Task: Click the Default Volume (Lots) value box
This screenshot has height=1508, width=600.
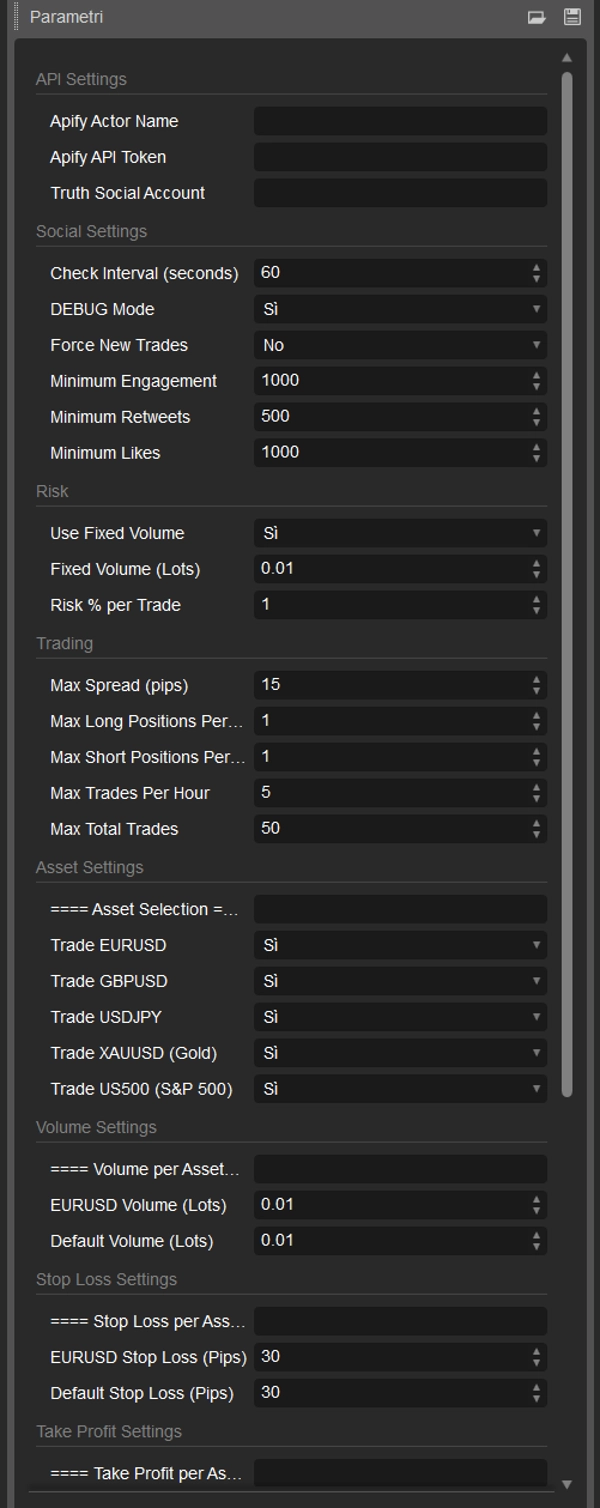Action: coord(390,1241)
